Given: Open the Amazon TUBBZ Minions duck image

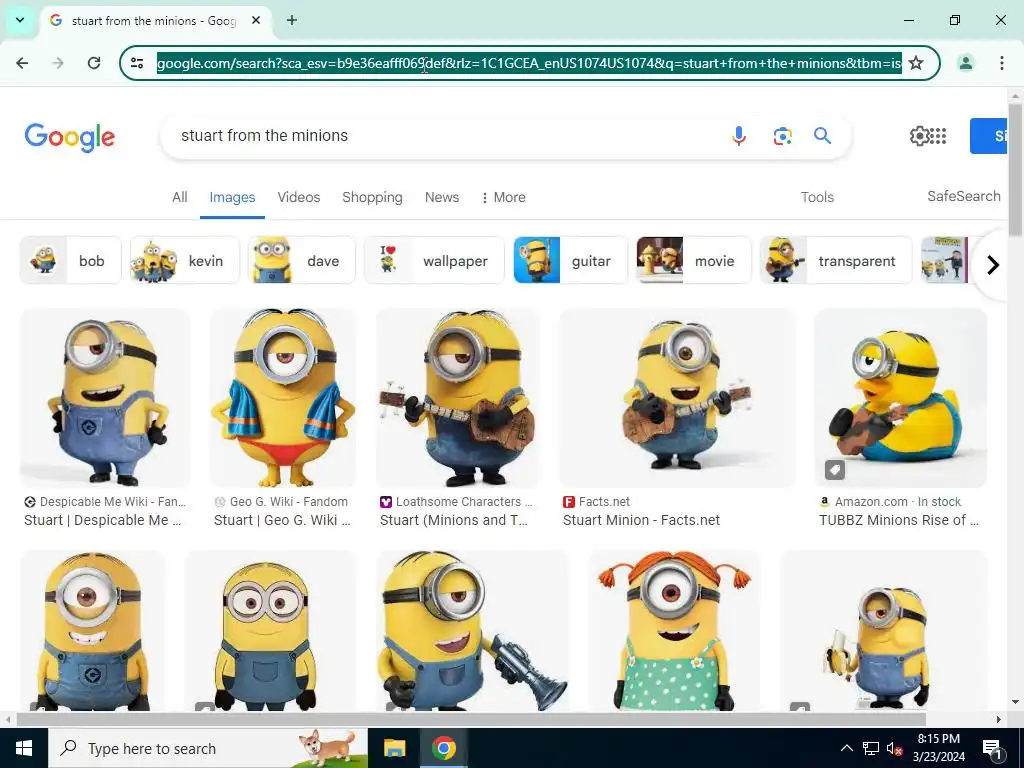Looking at the screenshot, I should (x=901, y=398).
